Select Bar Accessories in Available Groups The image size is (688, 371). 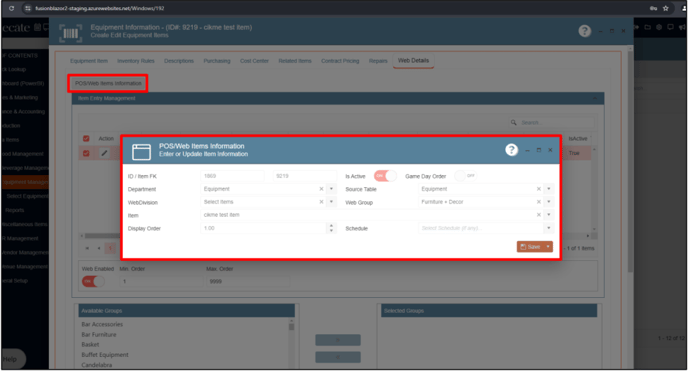[102, 325]
